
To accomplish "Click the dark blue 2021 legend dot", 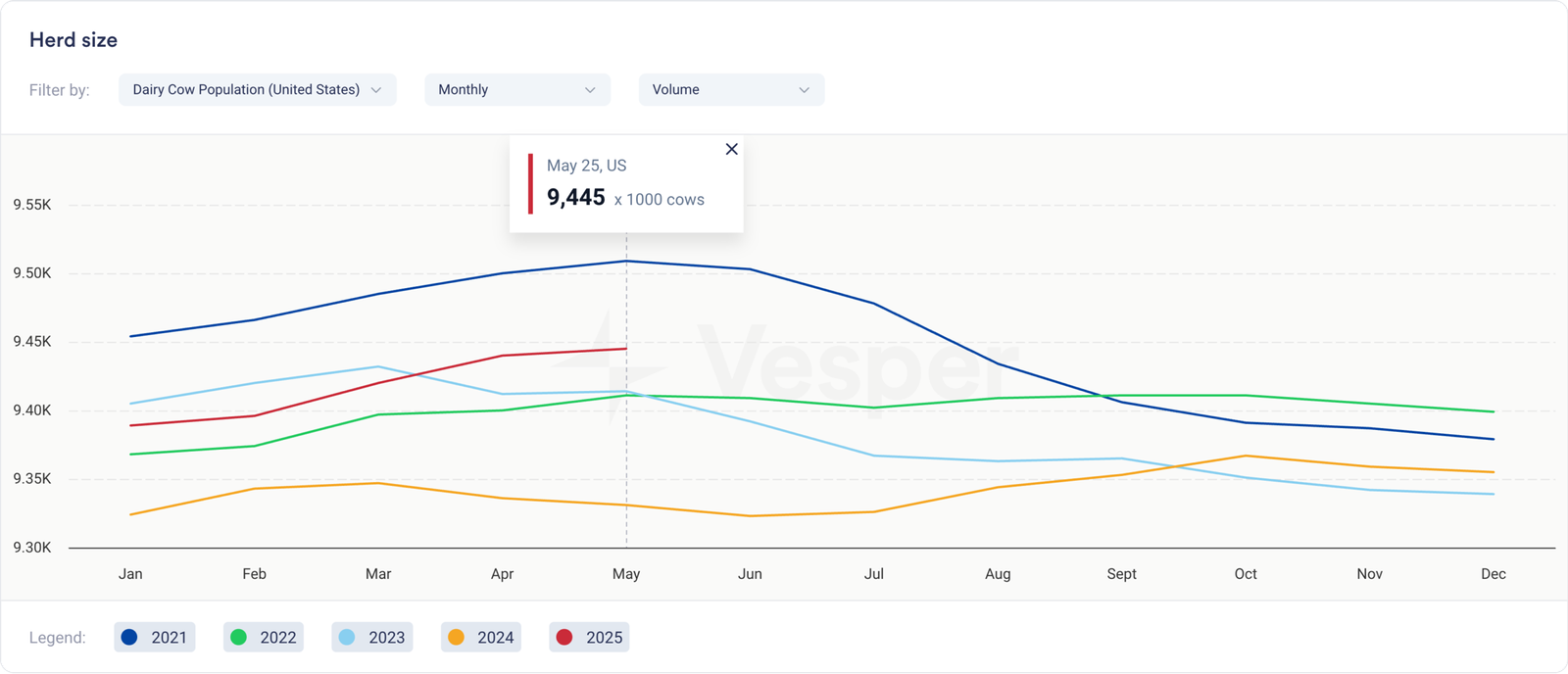I will tap(129, 637).
